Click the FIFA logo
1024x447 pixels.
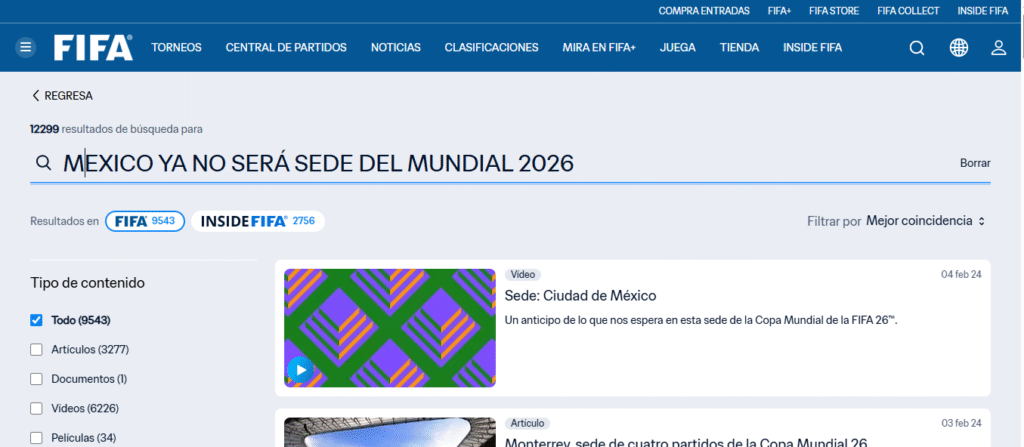93,47
